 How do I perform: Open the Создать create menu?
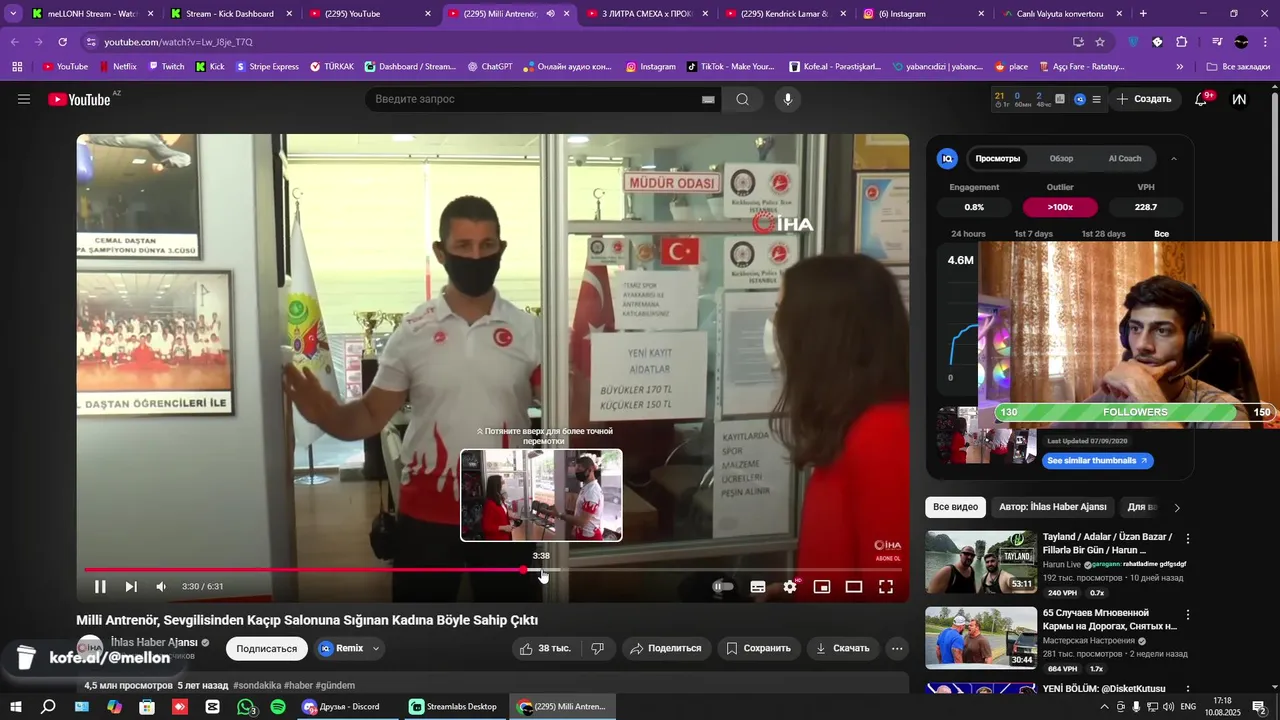(1144, 99)
